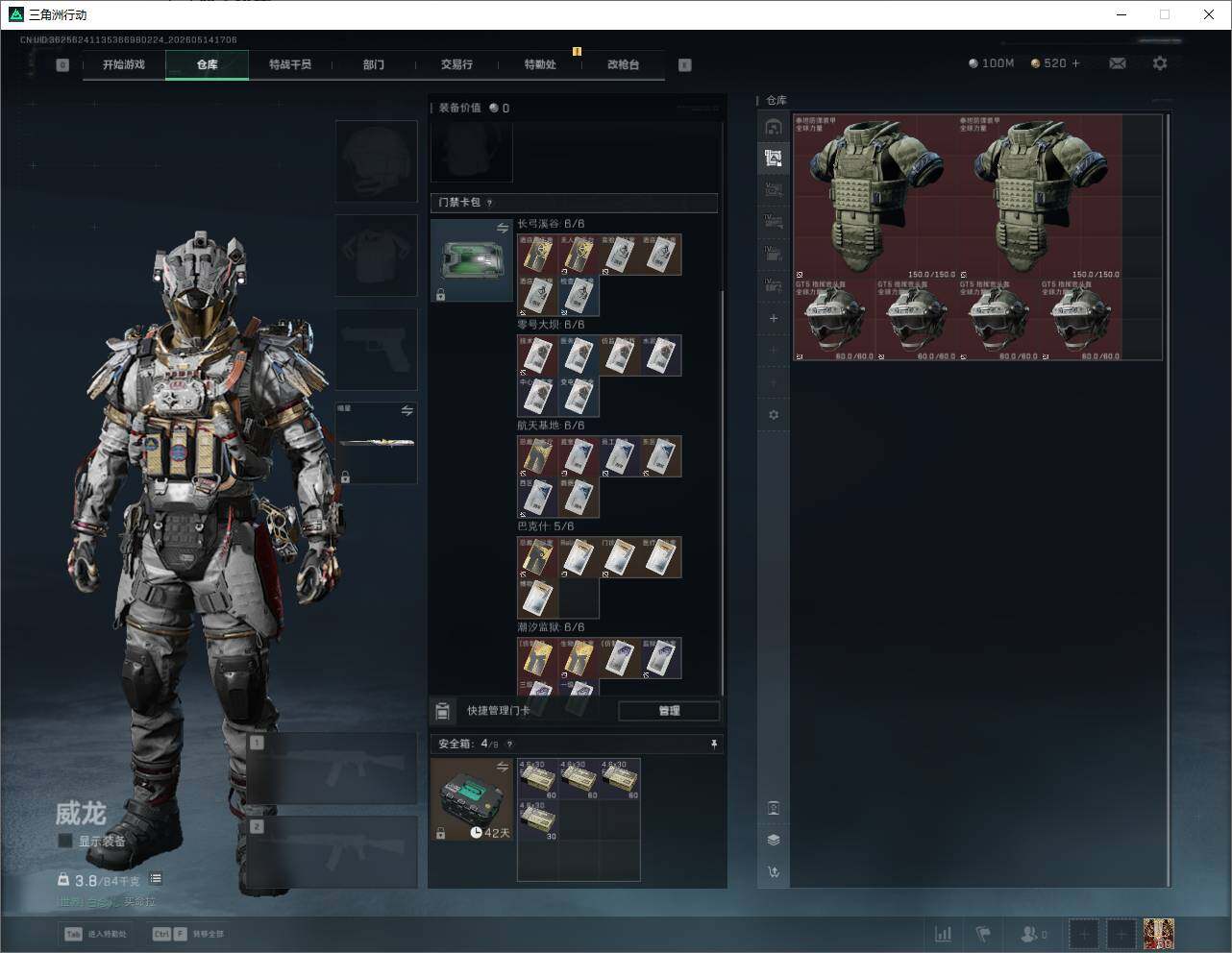Select the first warehouse storage icon
1232x953 pixels.
pos(774,127)
